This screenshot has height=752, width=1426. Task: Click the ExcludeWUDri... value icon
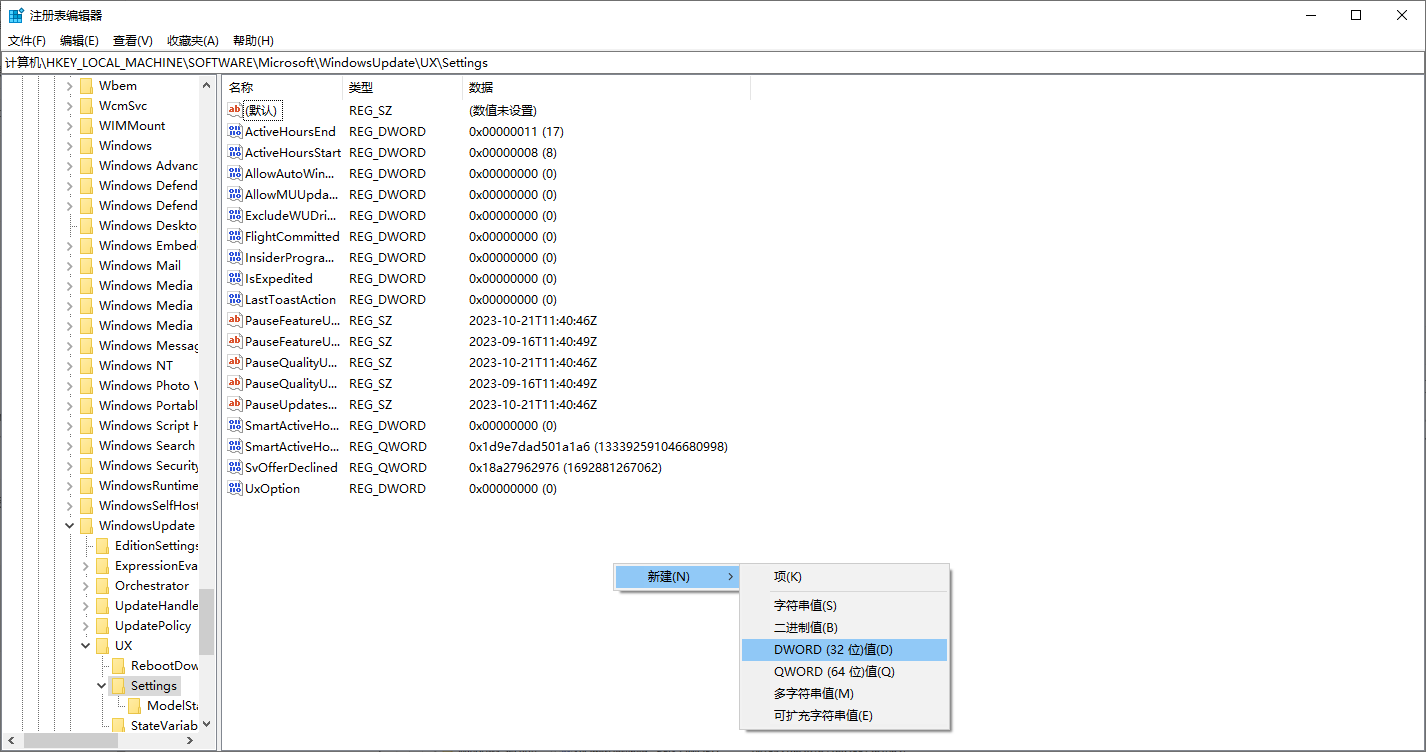coord(235,215)
